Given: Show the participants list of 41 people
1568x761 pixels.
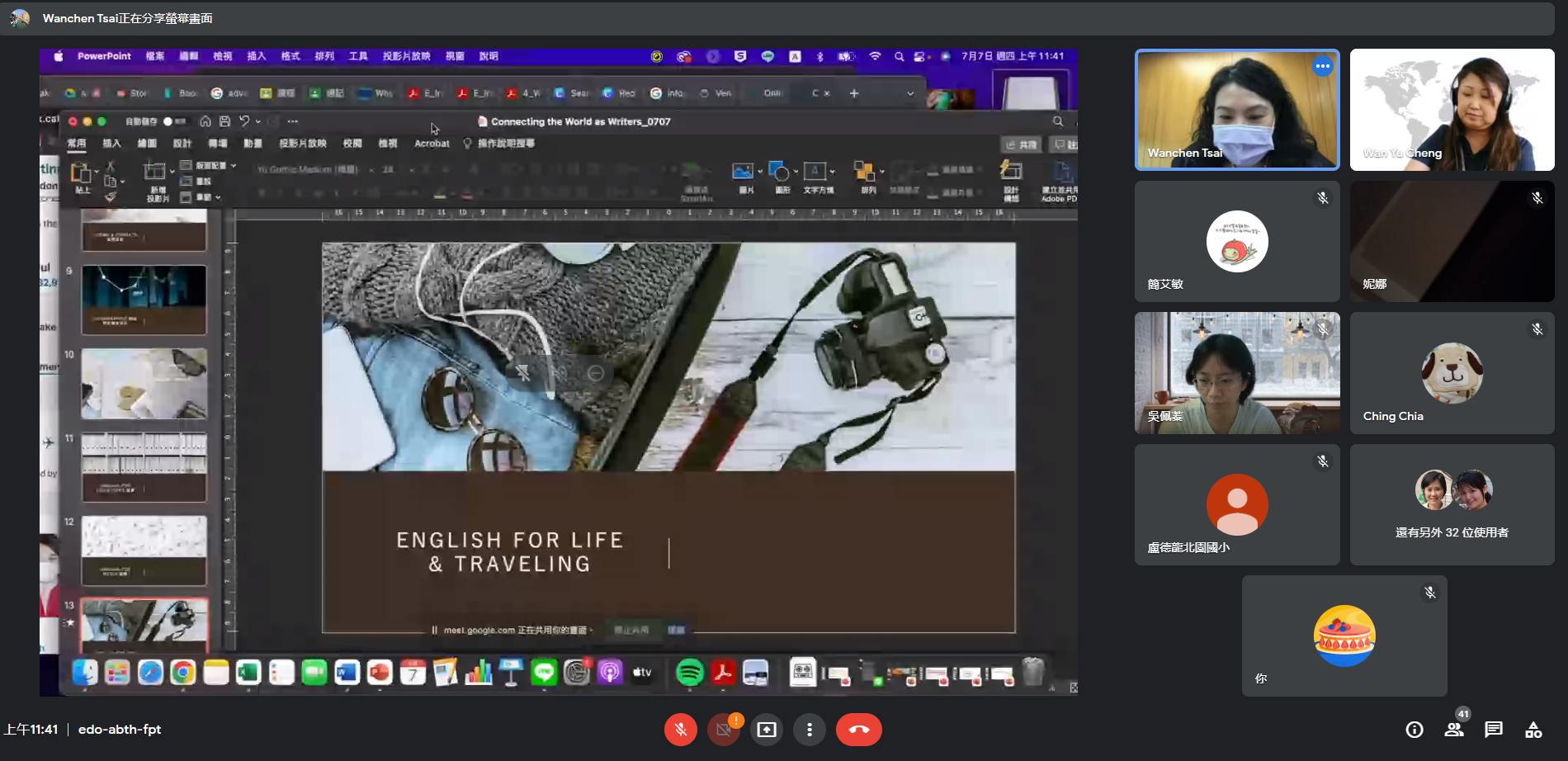Looking at the screenshot, I should pyautogui.click(x=1454, y=730).
